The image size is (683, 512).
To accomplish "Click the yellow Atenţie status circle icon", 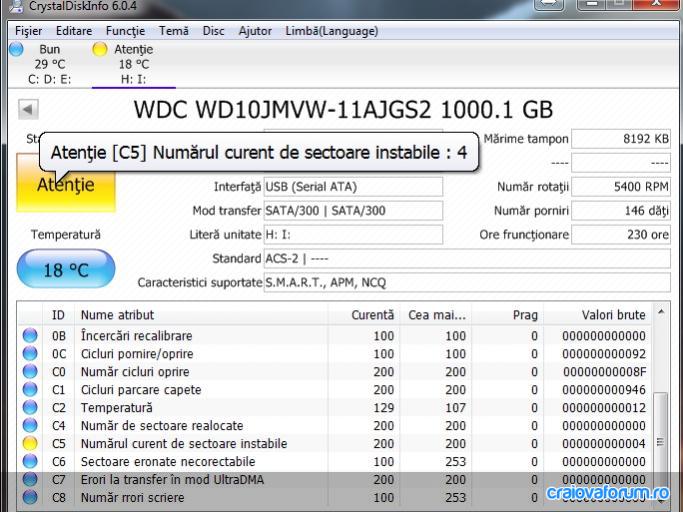I will pos(100,49).
